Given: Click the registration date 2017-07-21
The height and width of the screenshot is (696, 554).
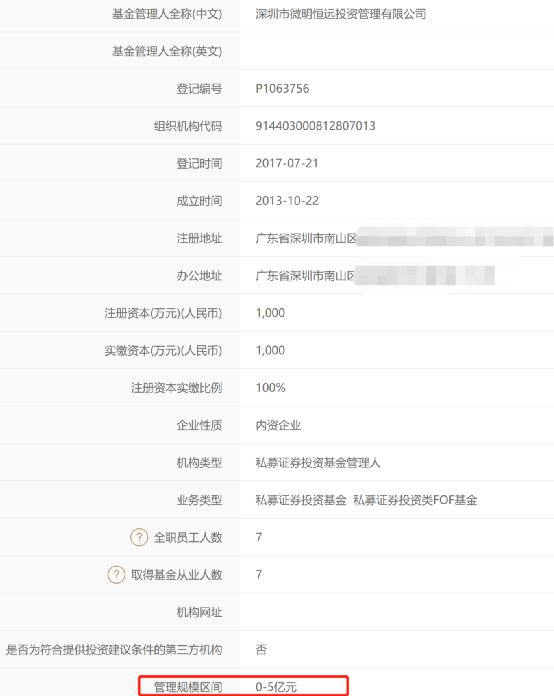Looking at the screenshot, I should (287, 163).
